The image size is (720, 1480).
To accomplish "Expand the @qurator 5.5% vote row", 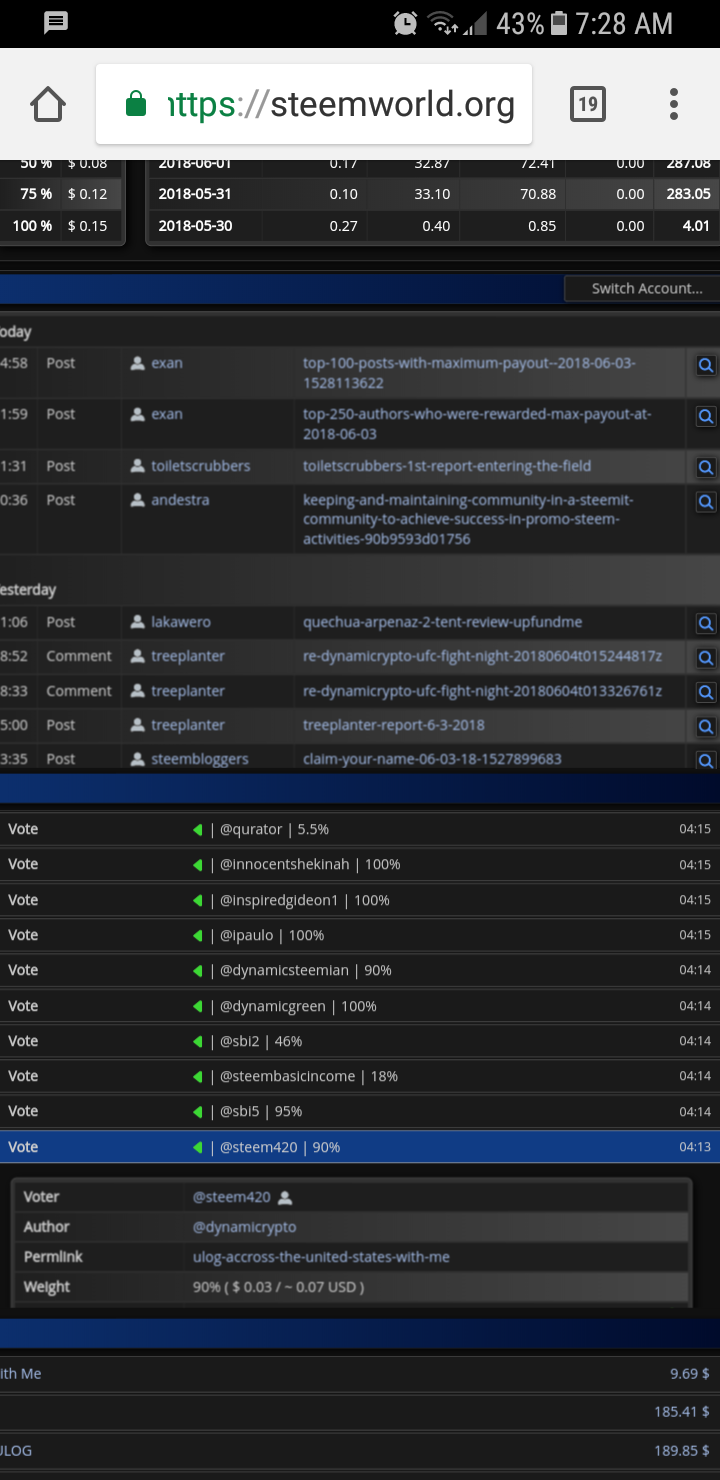I will point(360,829).
